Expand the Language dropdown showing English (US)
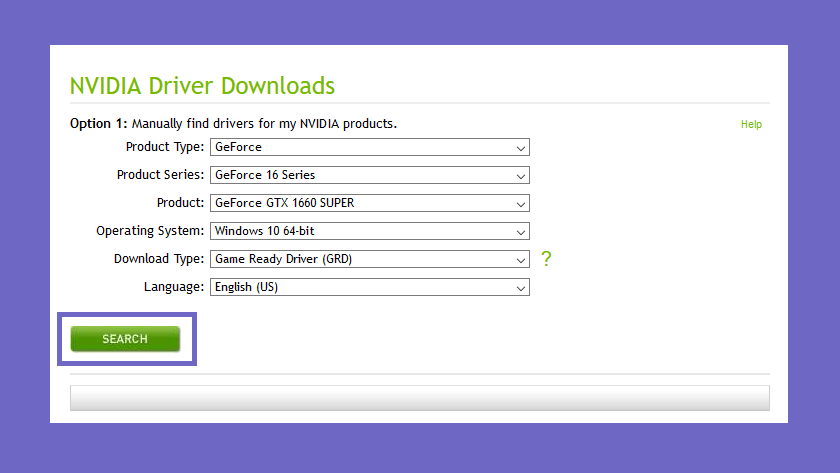 [370, 287]
